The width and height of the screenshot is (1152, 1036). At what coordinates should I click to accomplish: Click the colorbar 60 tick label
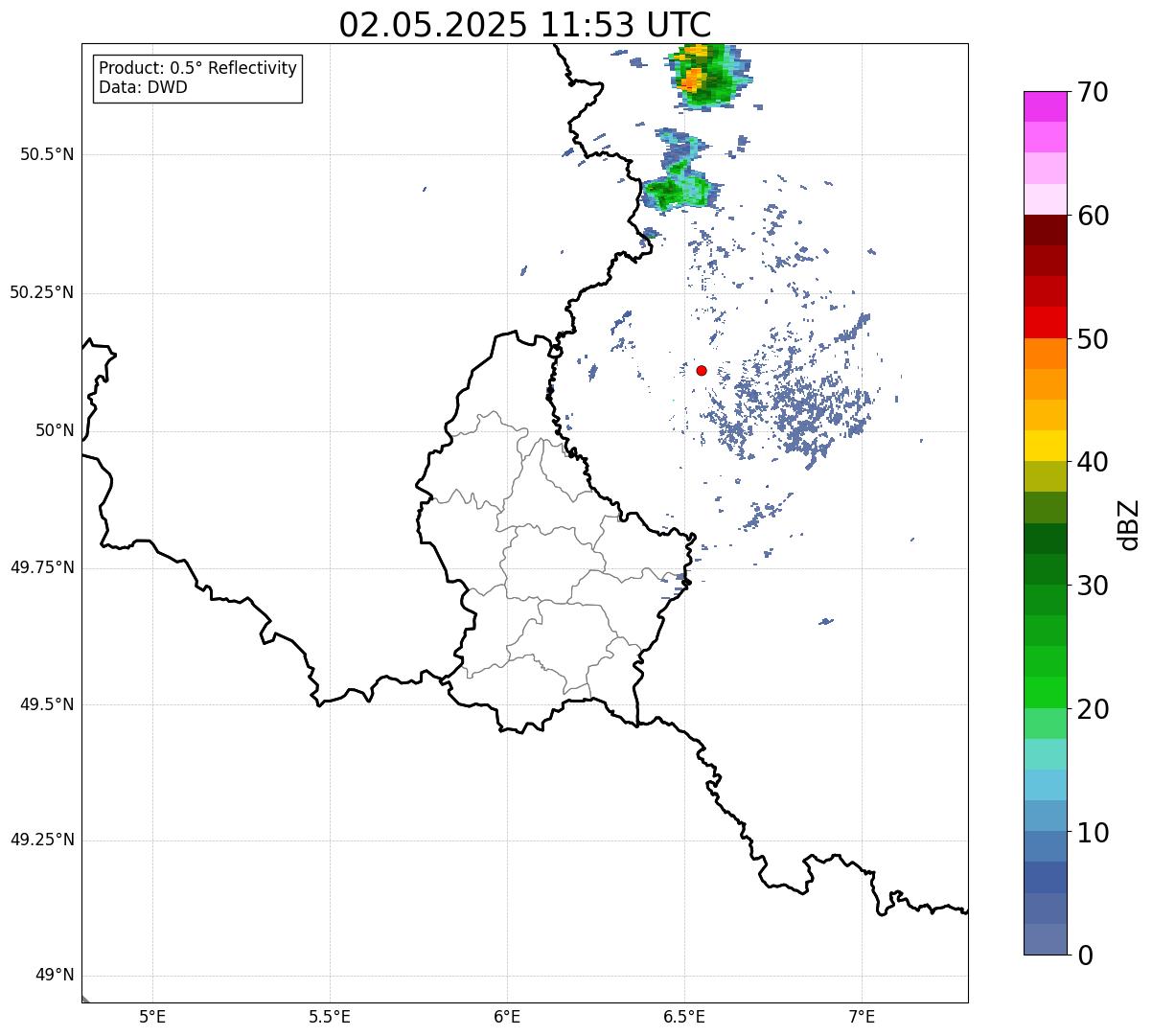[x=1094, y=216]
